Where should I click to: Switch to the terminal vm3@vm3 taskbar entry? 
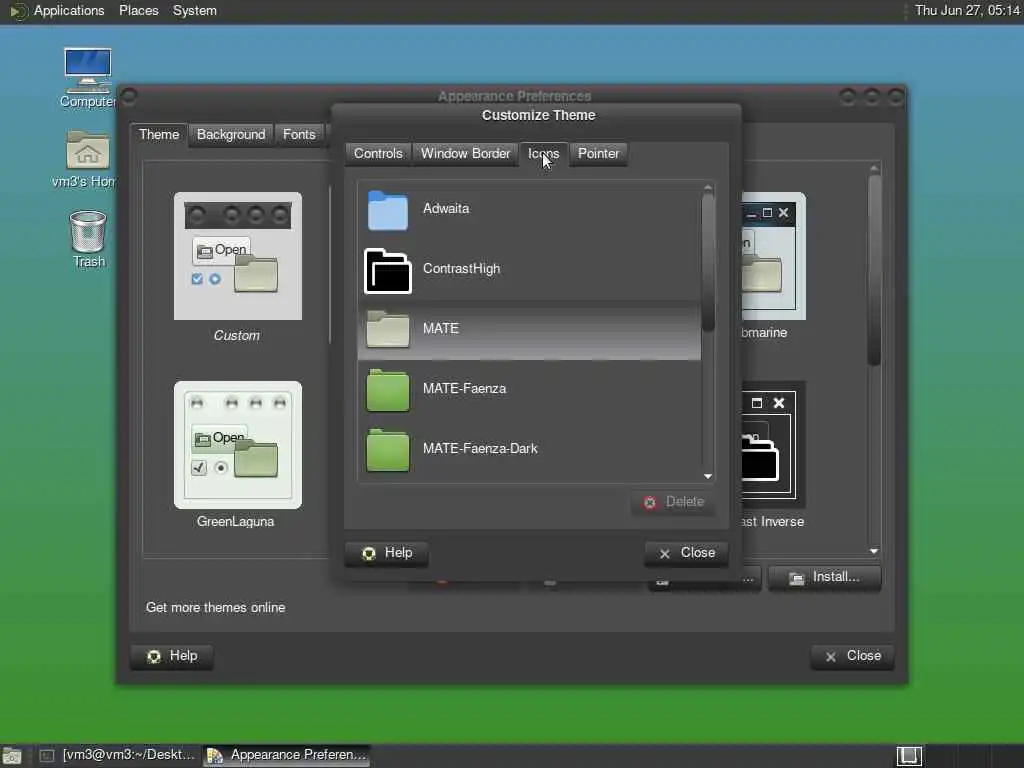click(118, 756)
